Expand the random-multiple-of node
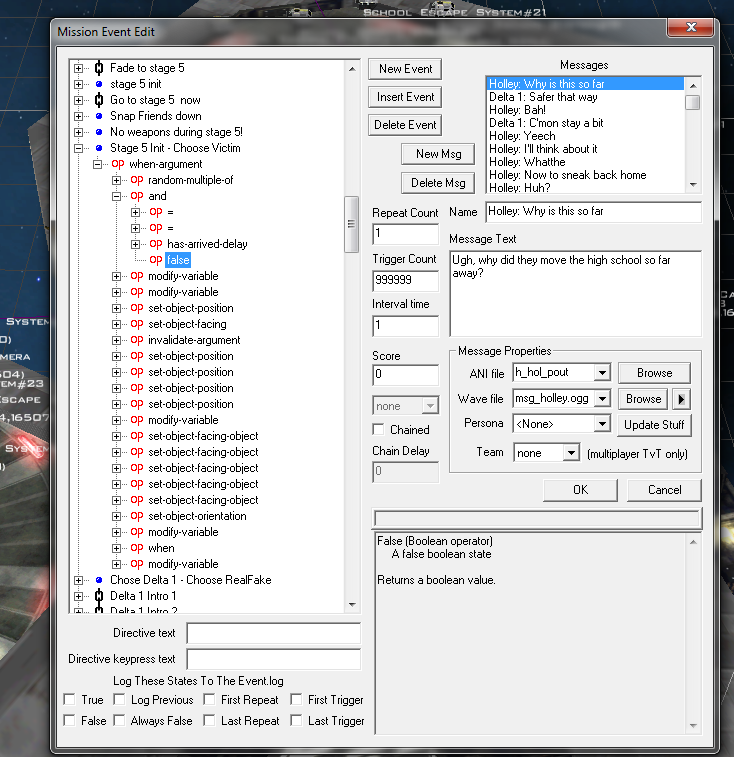The width and height of the screenshot is (734, 757). pos(116,180)
